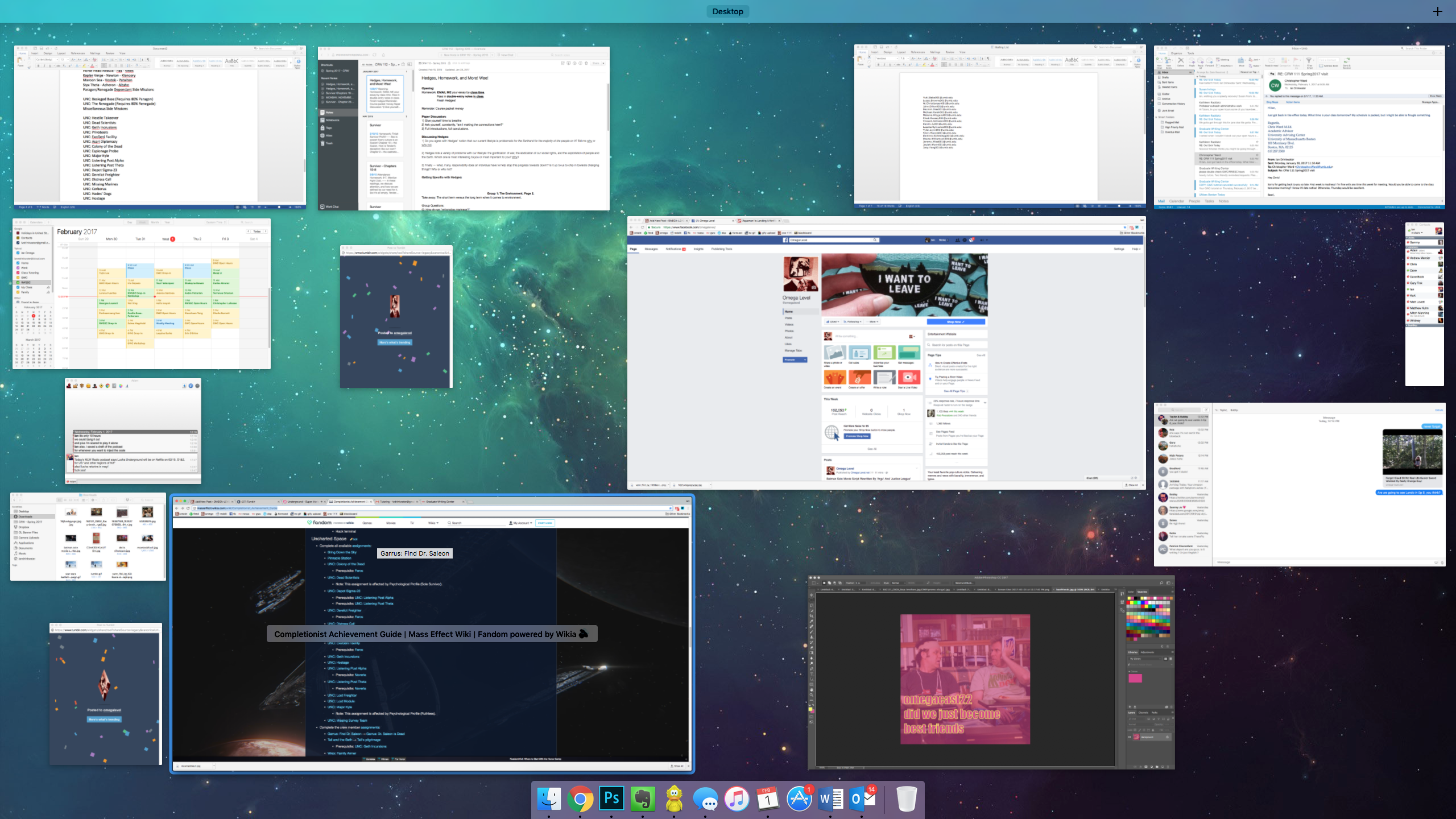Open post-as dropdown beside Write something
Screen dimensions: 1456x819
tap(912, 337)
